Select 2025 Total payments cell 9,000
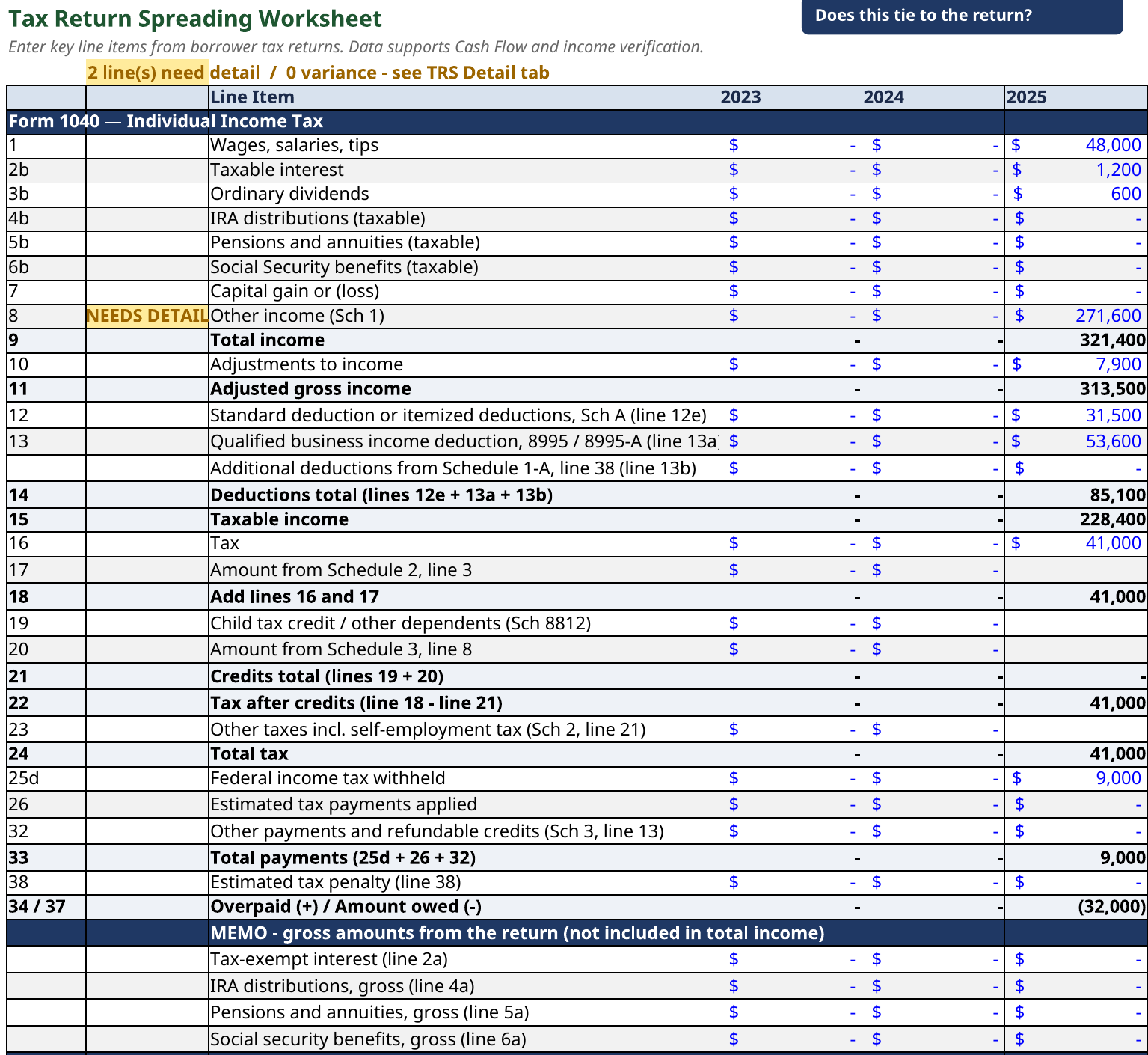The height and width of the screenshot is (1055, 1148). [x=1075, y=858]
